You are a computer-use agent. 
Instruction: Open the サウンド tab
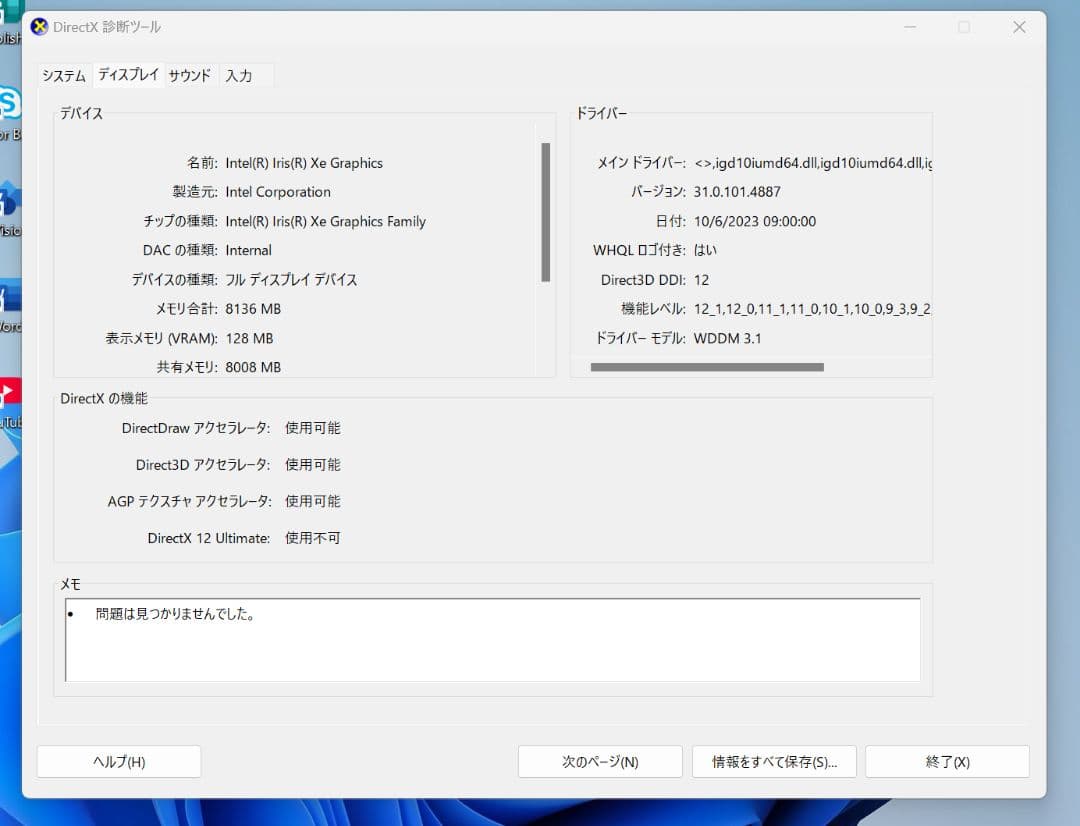click(189, 75)
